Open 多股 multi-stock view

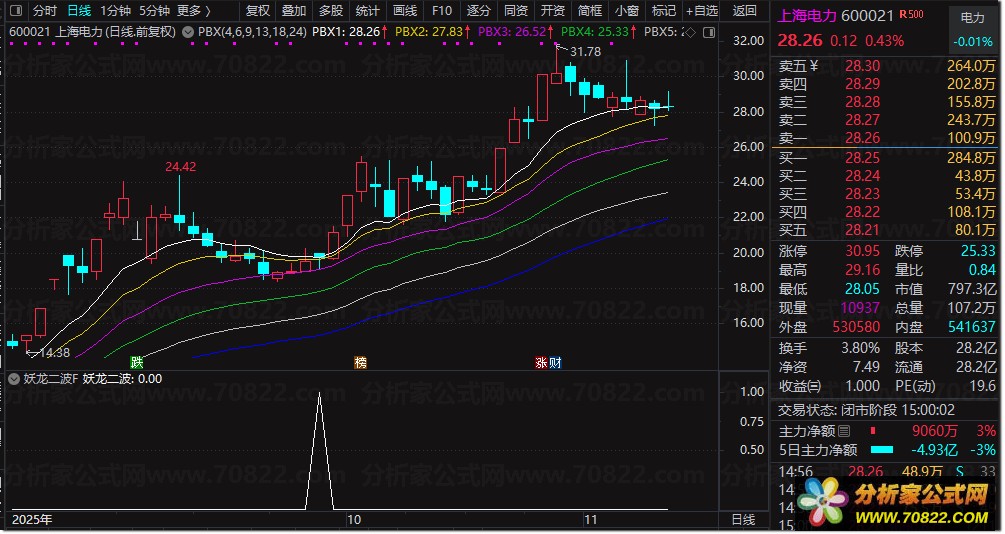(x=331, y=11)
